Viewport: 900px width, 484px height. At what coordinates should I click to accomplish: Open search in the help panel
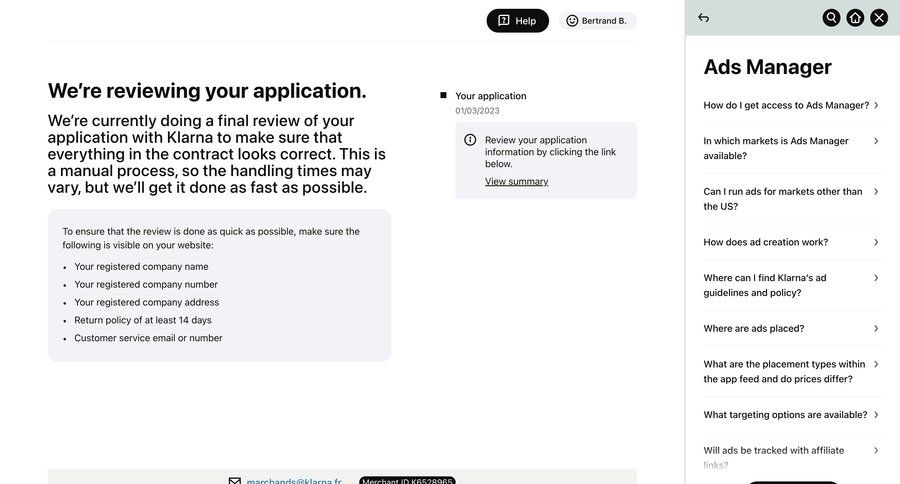coord(831,18)
